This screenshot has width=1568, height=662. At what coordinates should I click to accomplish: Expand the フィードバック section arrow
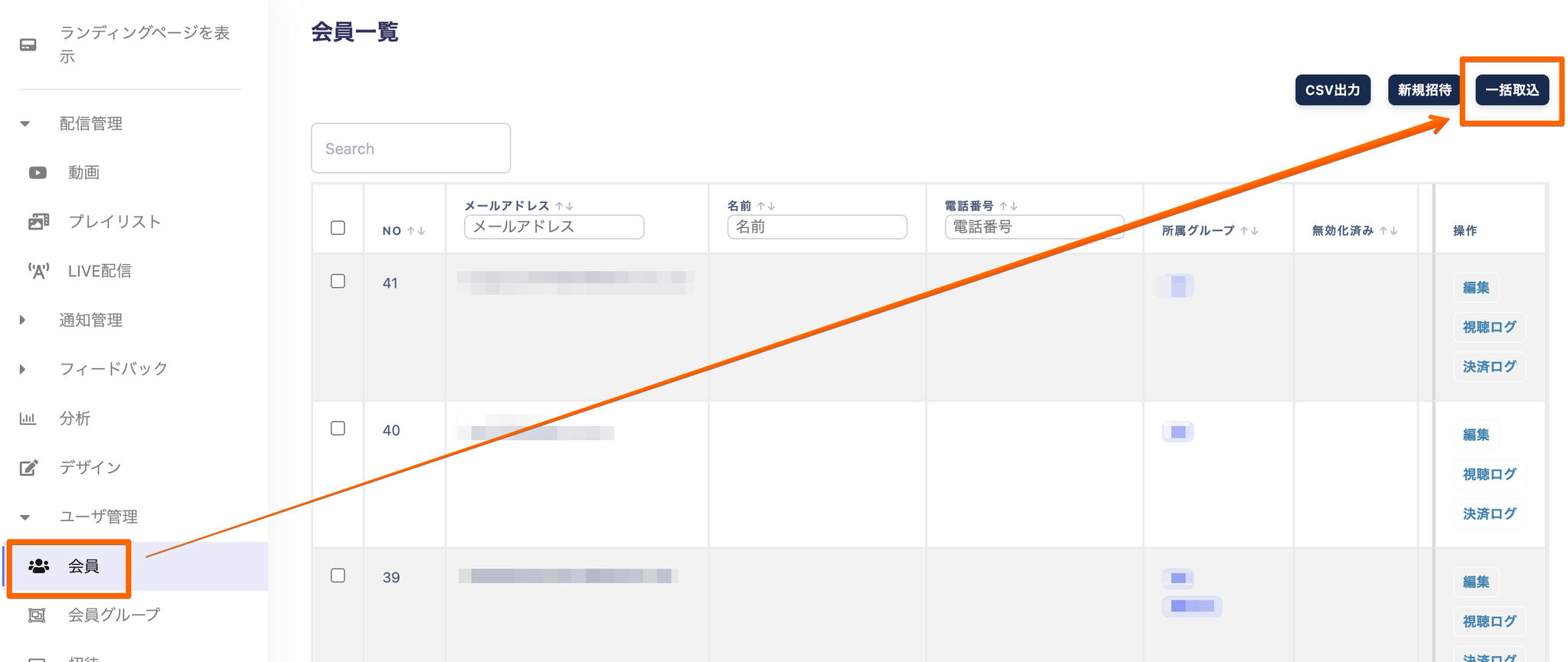point(23,369)
